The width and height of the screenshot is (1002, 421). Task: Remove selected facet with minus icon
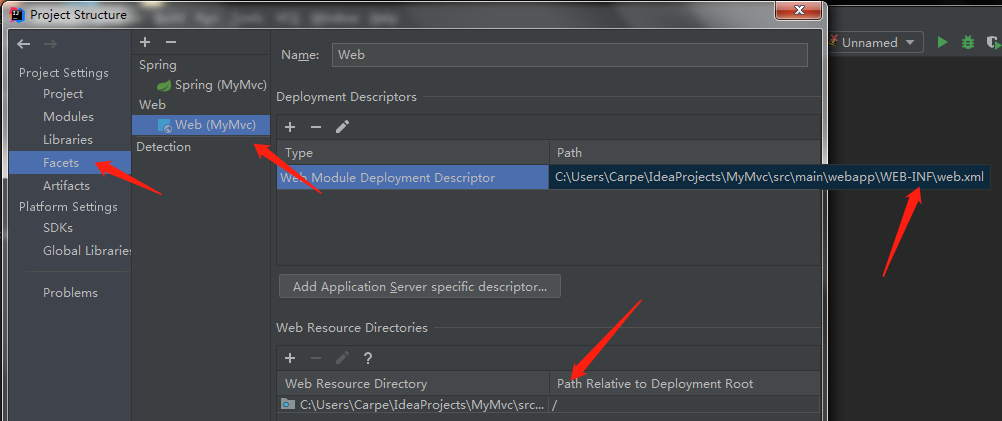(x=171, y=42)
